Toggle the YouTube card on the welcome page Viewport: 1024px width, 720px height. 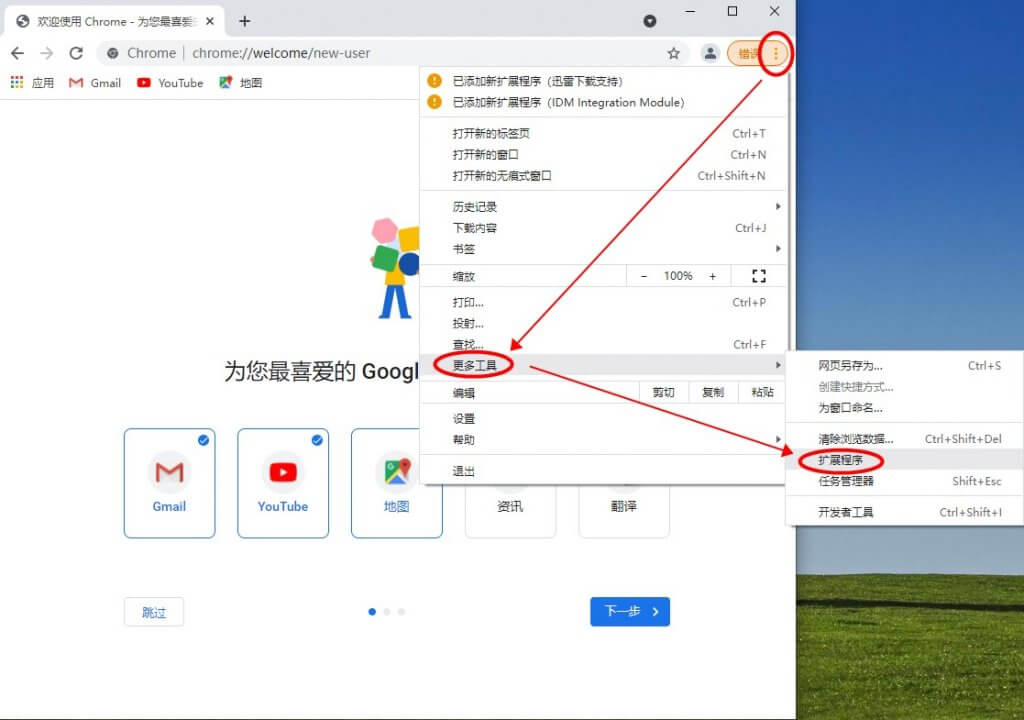pos(283,483)
